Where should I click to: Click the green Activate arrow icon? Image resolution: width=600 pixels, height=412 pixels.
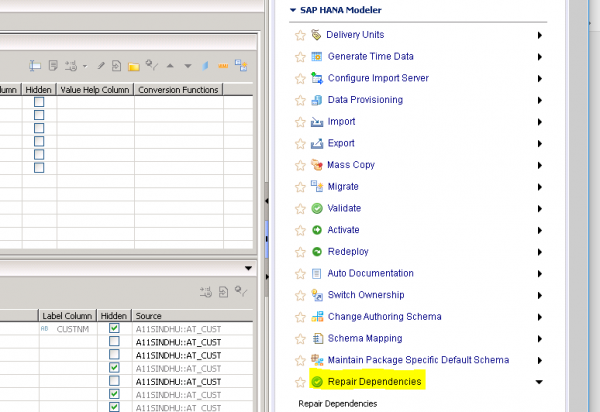pos(317,230)
